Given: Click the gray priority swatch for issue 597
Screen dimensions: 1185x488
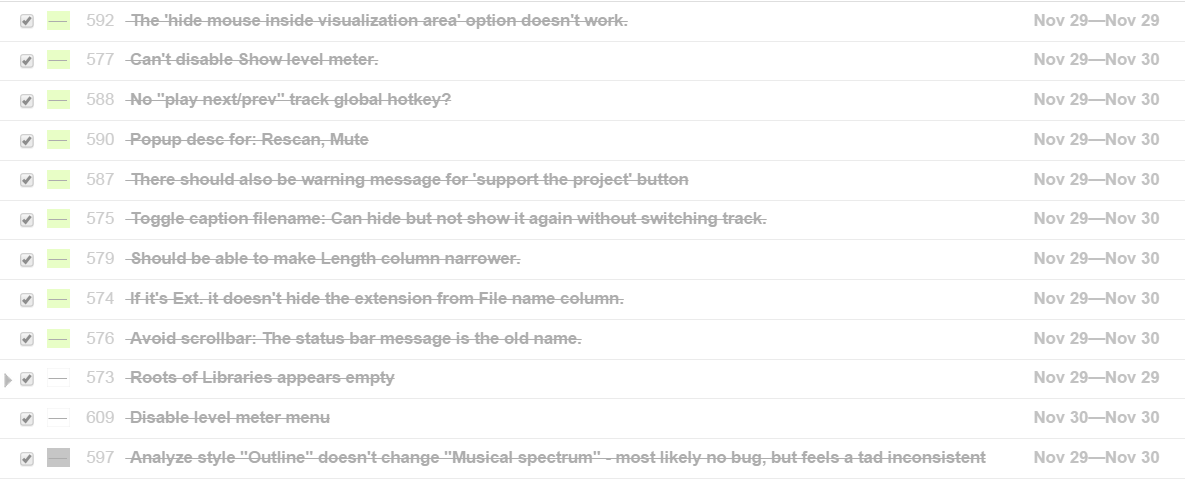Looking at the screenshot, I should click(58, 458).
